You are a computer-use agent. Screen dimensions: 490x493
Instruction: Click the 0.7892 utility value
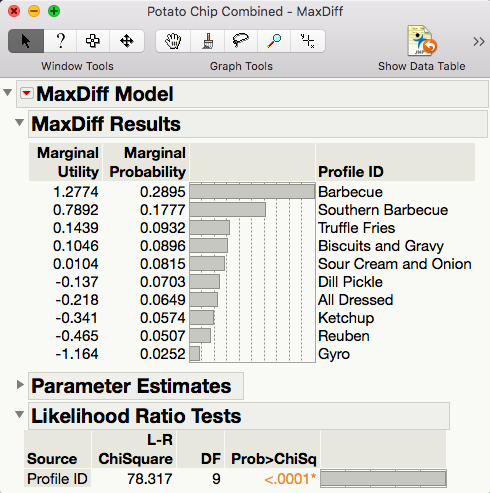[76, 210]
